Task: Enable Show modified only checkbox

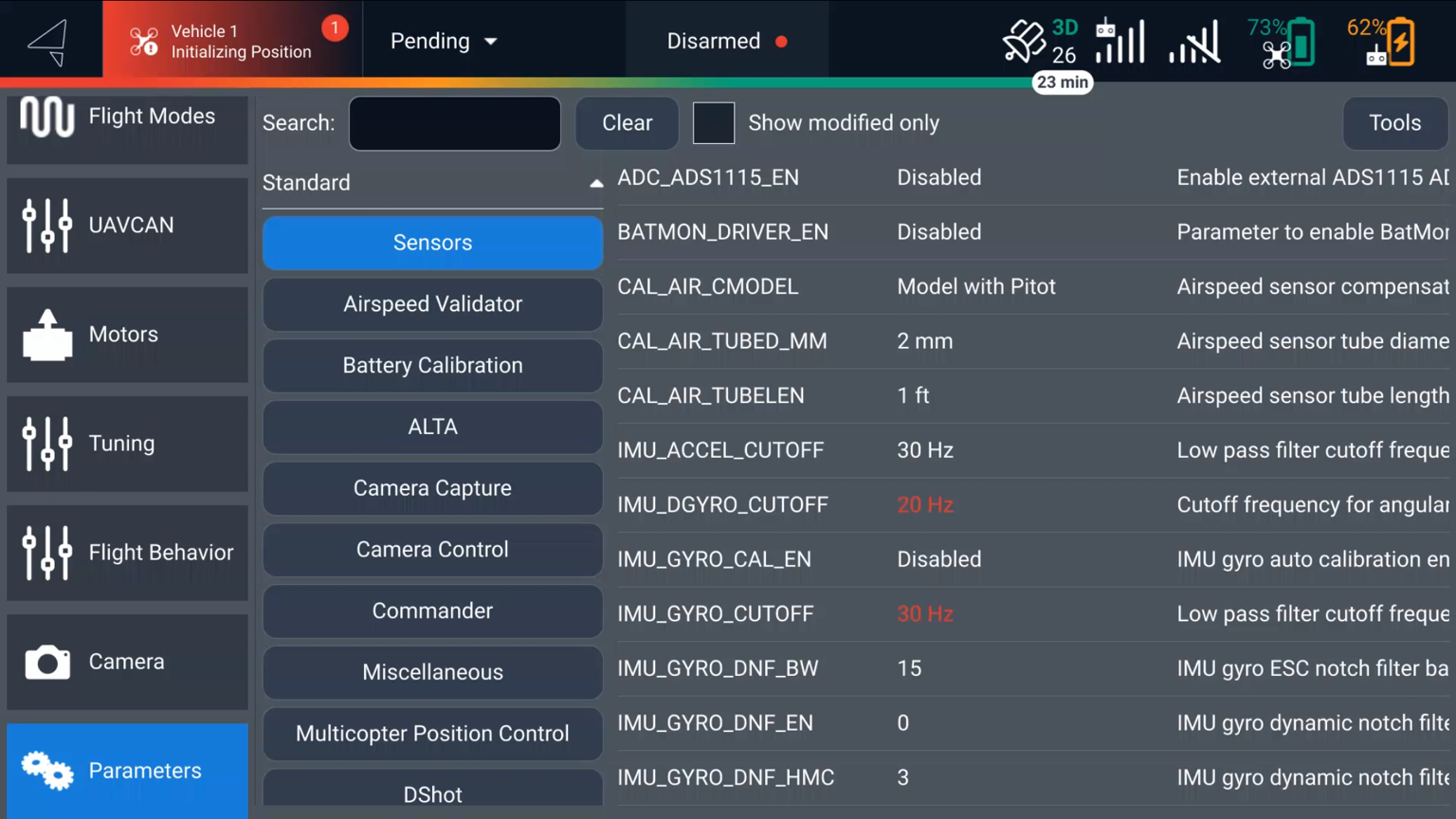Action: click(x=714, y=123)
